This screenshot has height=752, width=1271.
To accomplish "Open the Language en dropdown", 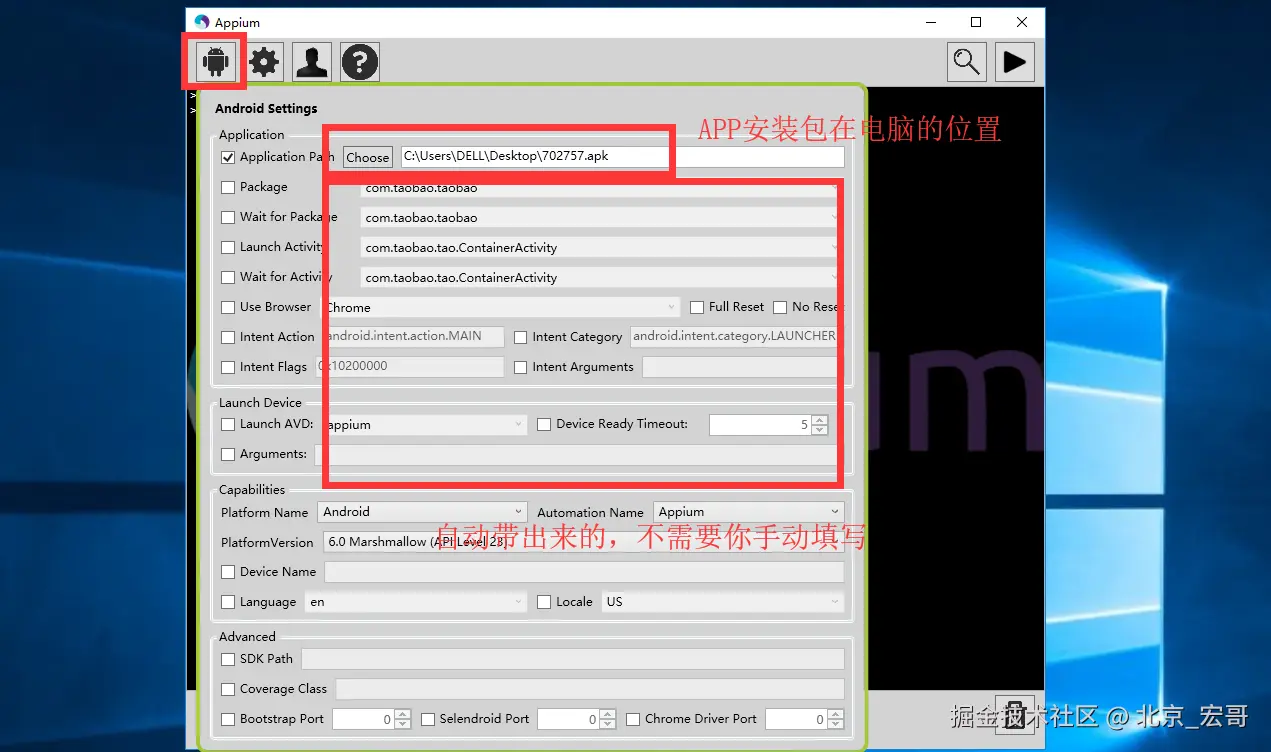I will pos(416,602).
